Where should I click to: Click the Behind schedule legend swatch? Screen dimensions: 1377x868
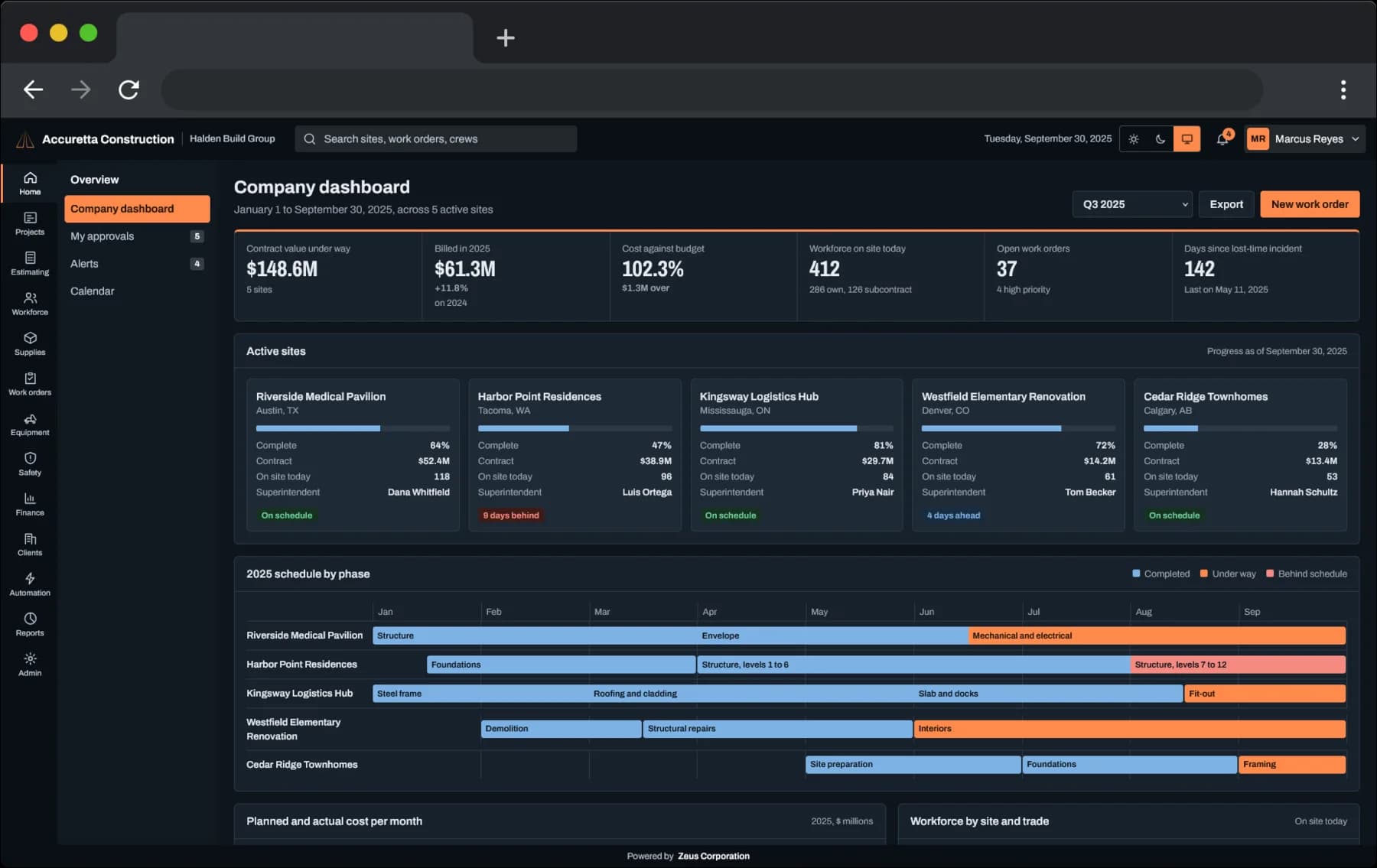(x=1270, y=574)
